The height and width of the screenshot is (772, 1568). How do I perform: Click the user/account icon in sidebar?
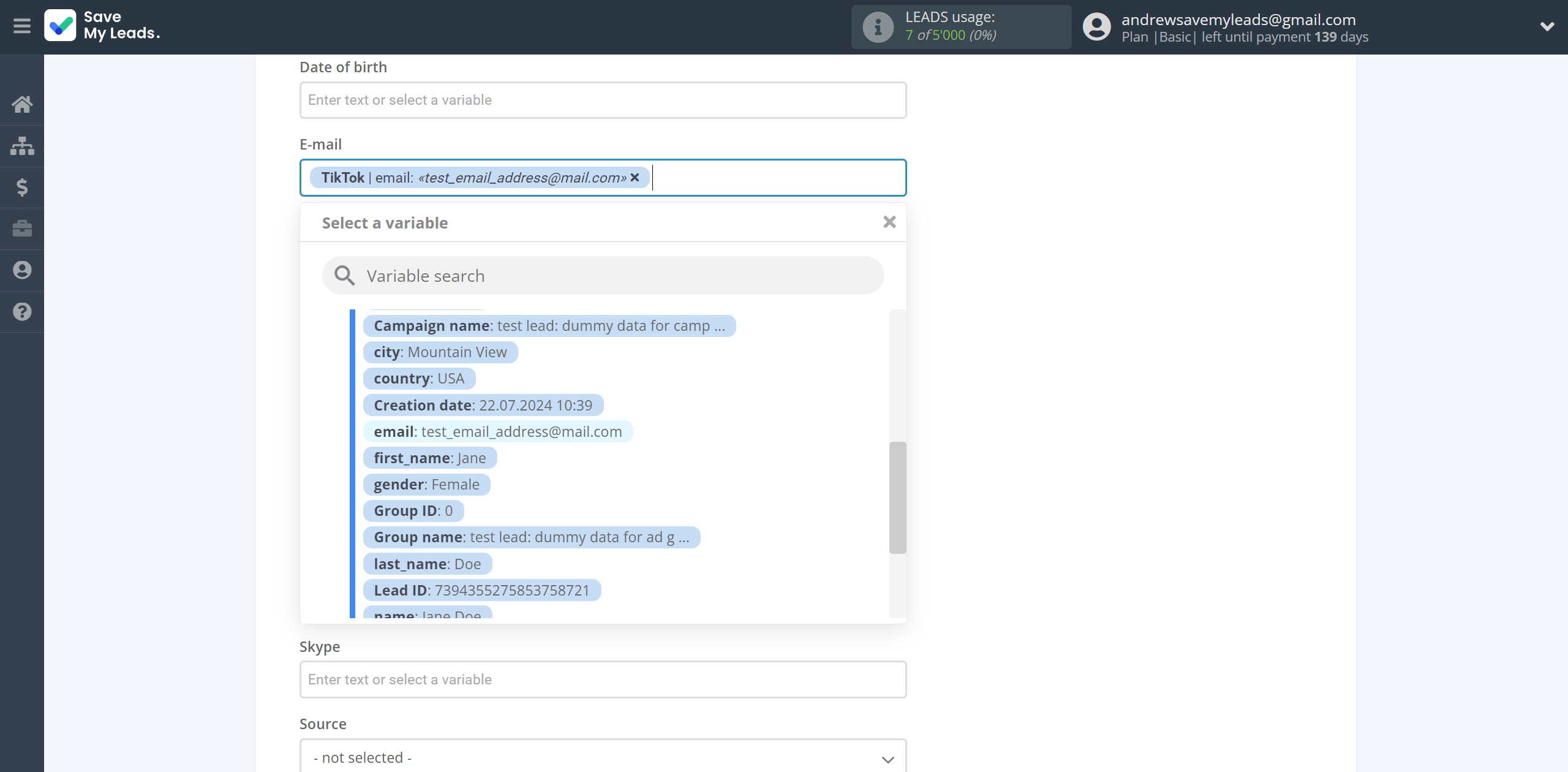click(22, 269)
